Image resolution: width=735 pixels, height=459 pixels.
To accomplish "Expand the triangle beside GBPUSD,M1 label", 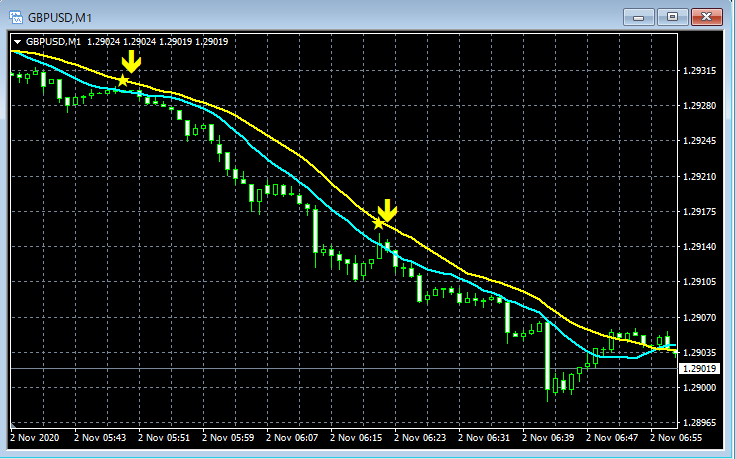I will click(x=17, y=42).
